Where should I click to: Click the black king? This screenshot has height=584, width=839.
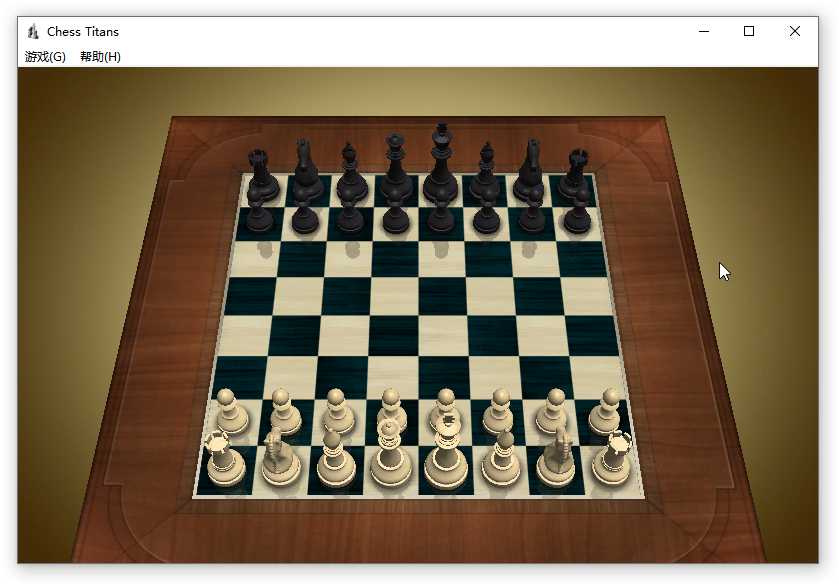click(x=441, y=161)
